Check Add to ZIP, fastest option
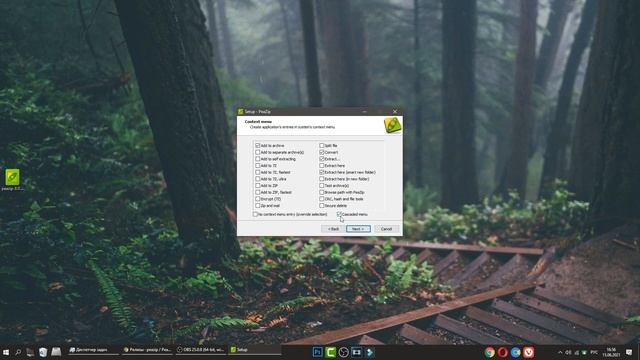640x360 pixels. [258, 192]
